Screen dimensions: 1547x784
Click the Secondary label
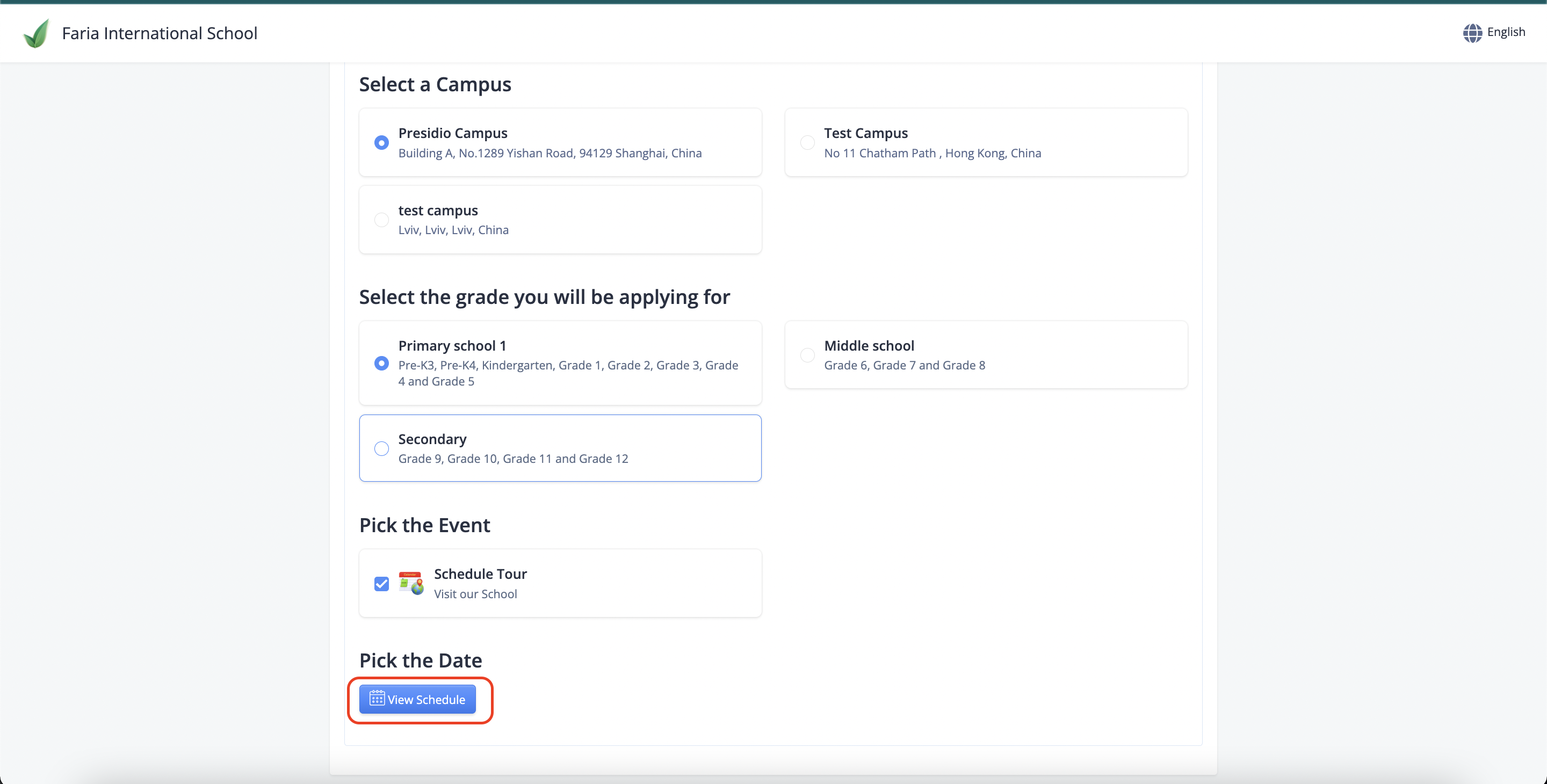(x=432, y=439)
